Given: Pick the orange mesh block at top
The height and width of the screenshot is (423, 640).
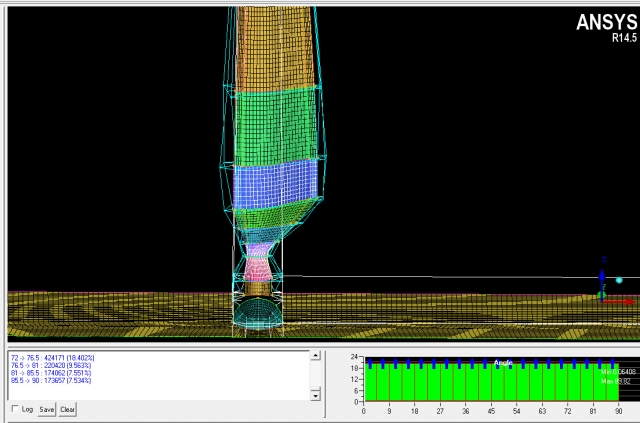Looking at the screenshot, I should tap(274, 45).
